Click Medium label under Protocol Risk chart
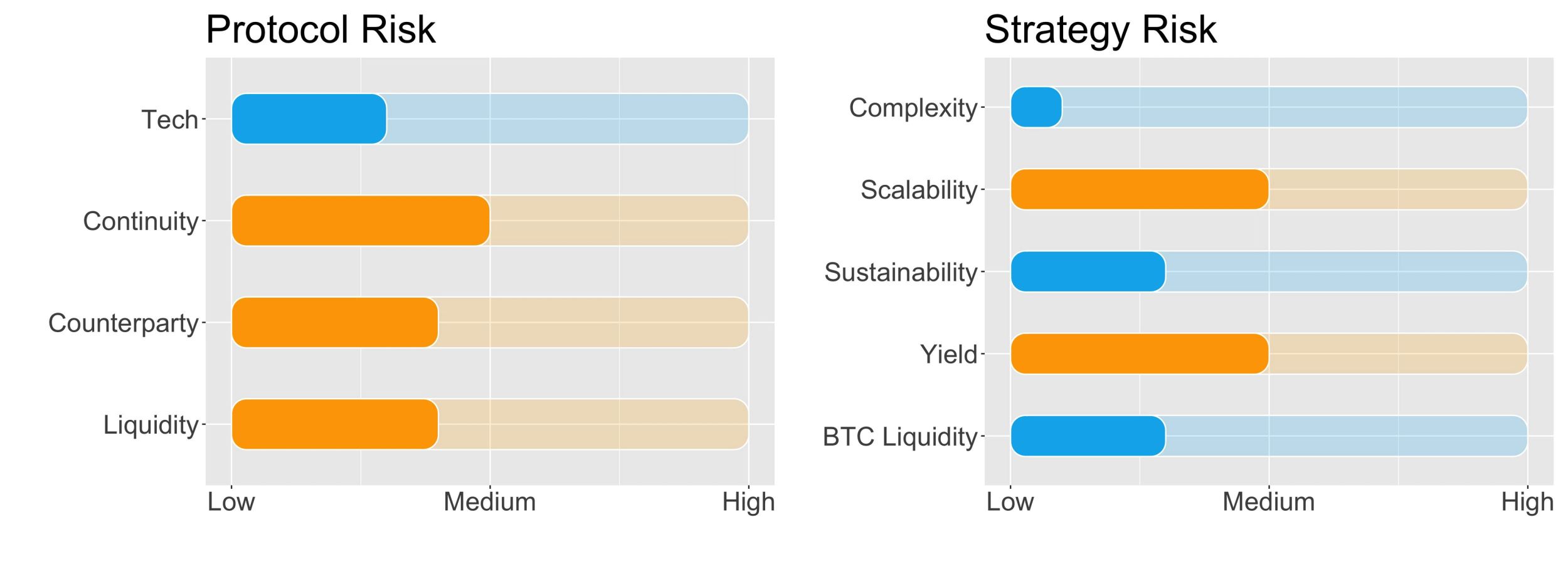Screen dimensions: 1568x564 [490, 502]
